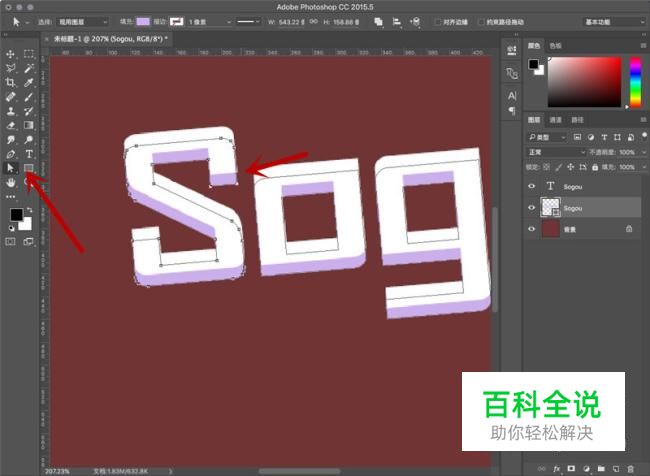
Task: Select the Crop tool
Action: click(x=11, y=83)
